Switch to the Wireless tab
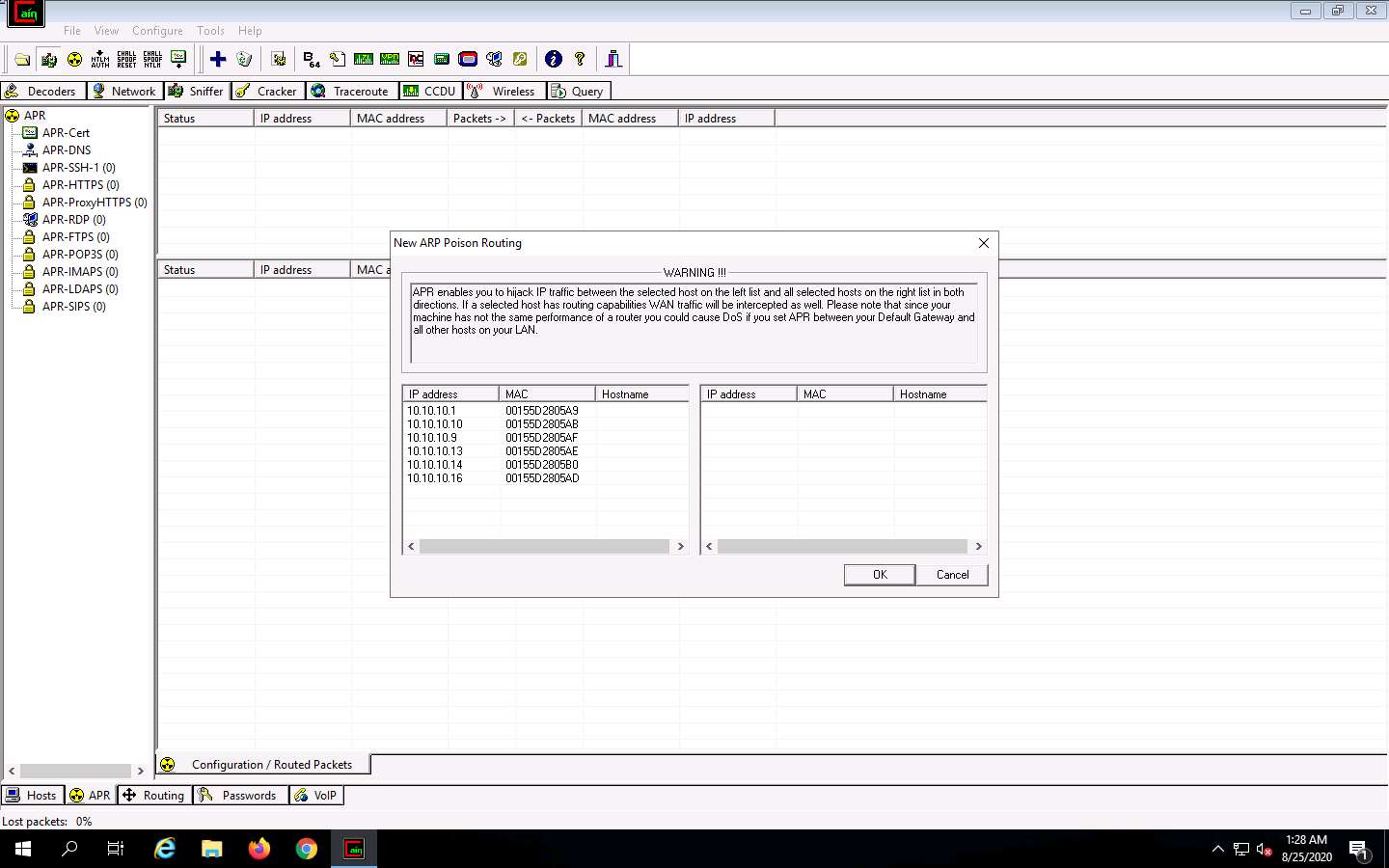Viewport: 1389px width, 868px height. pos(504,91)
